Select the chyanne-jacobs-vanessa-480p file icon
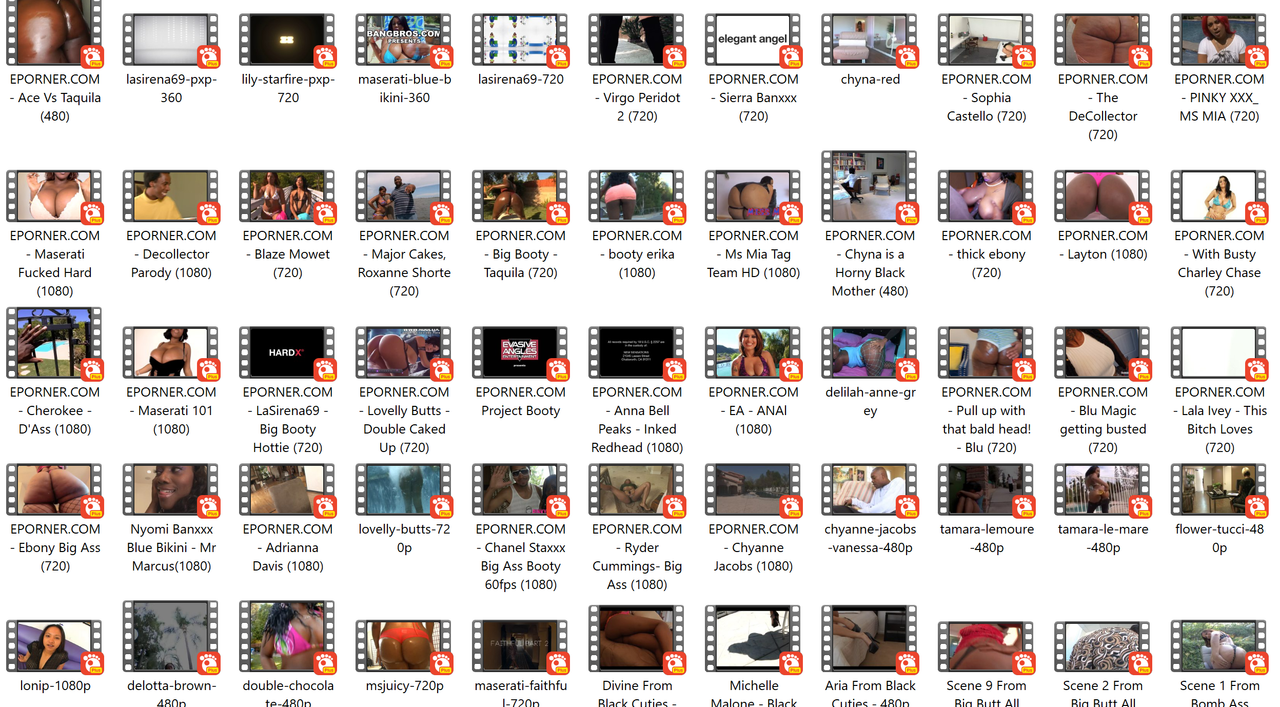The width and height of the screenshot is (1280, 707). (x=870, y=490)
